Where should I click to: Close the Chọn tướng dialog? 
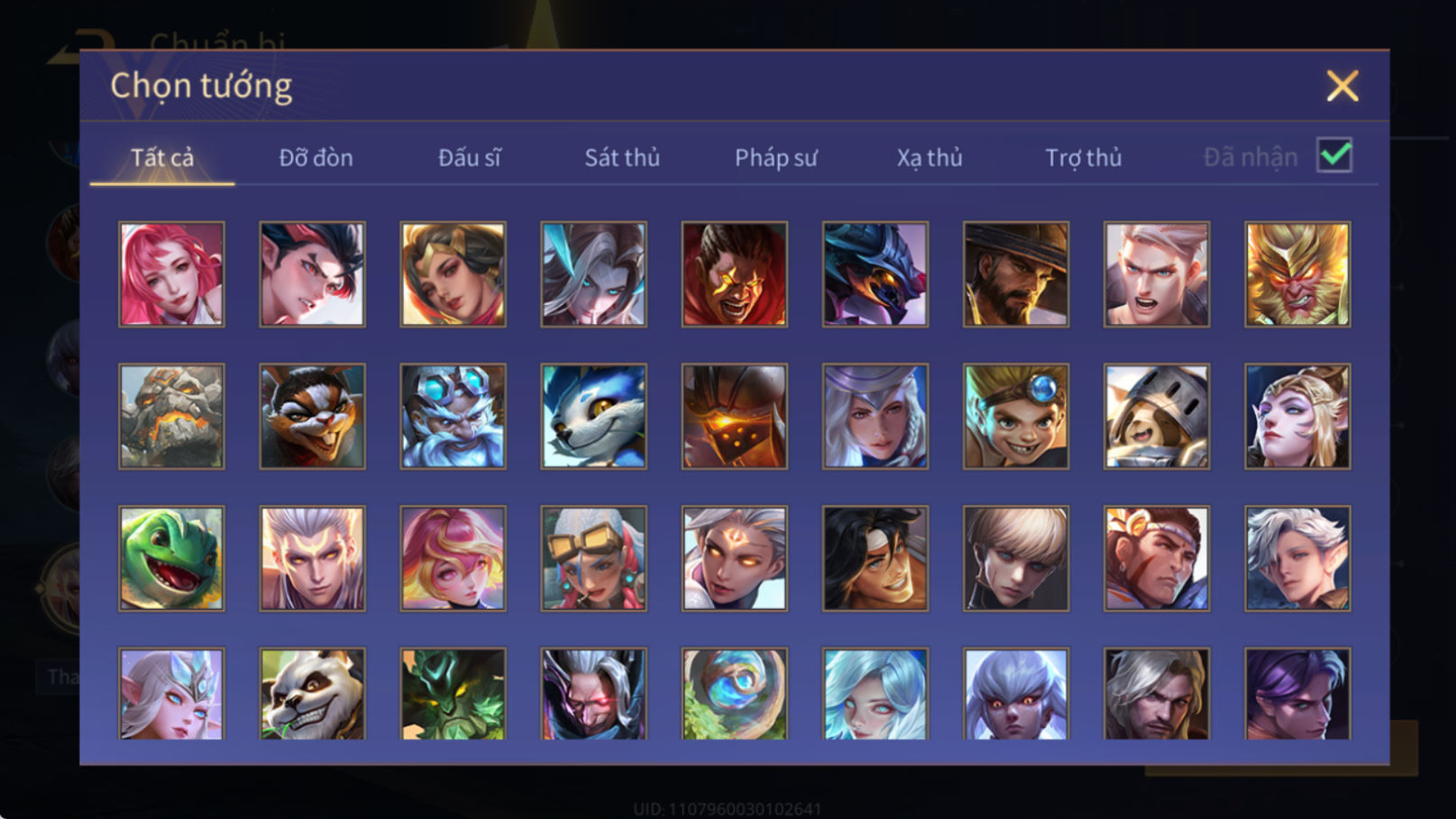point(1342,87)
